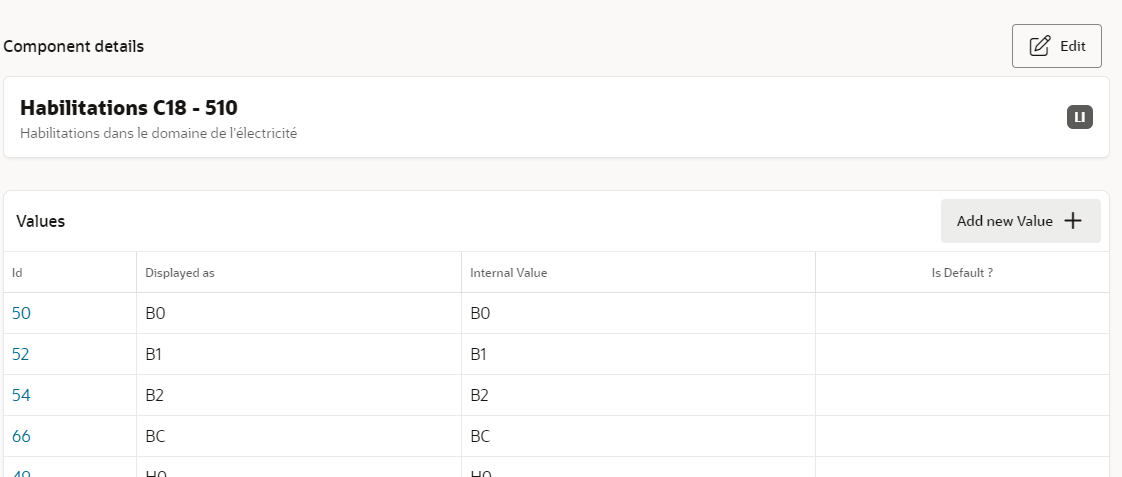This screenshot has height=477, width=1122.
Task: Select the B2 cell under Internal Value
Action: pyautogui.click(x=480, y=395)
